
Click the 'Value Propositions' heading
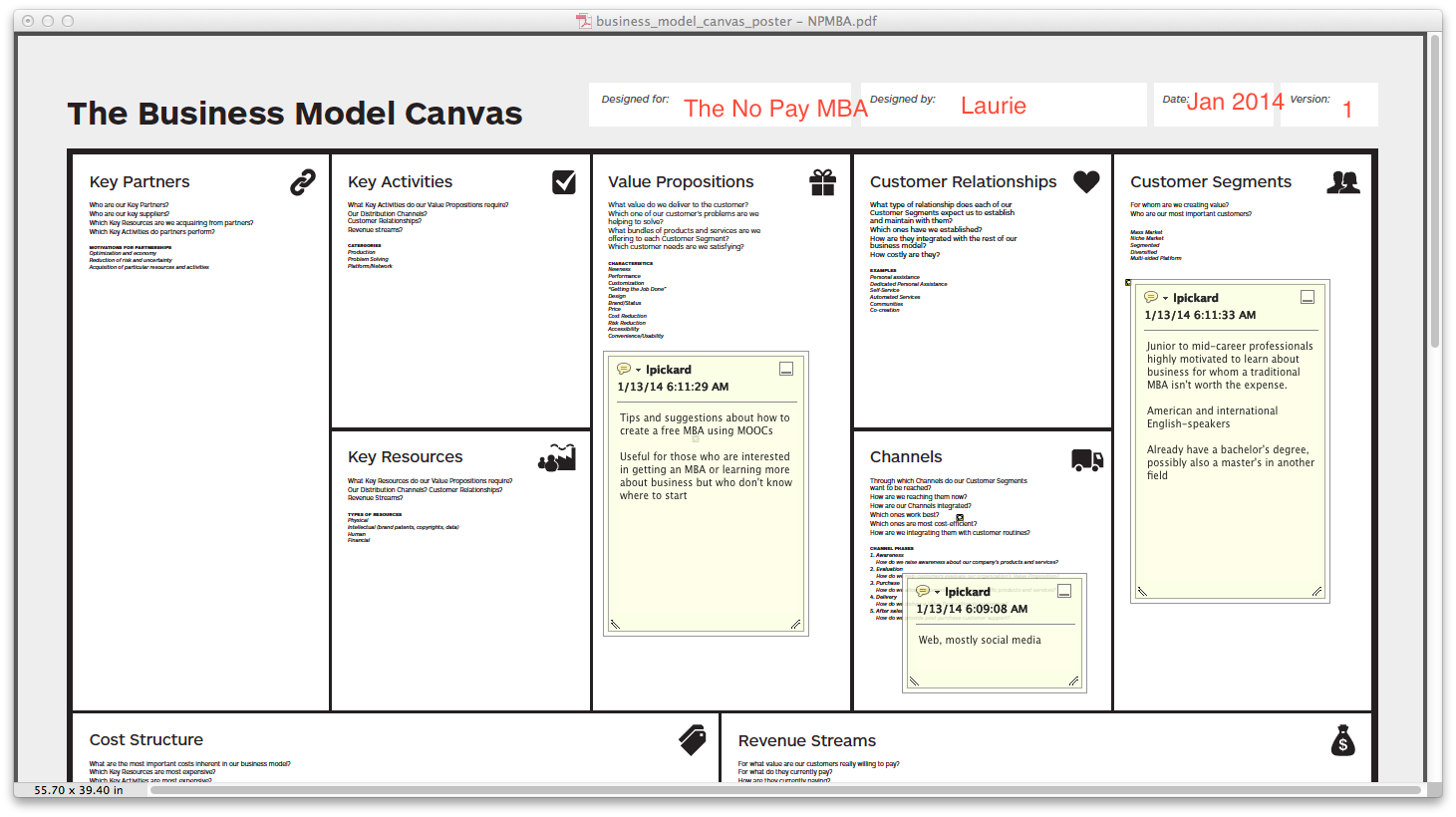[x=681, y=181]
